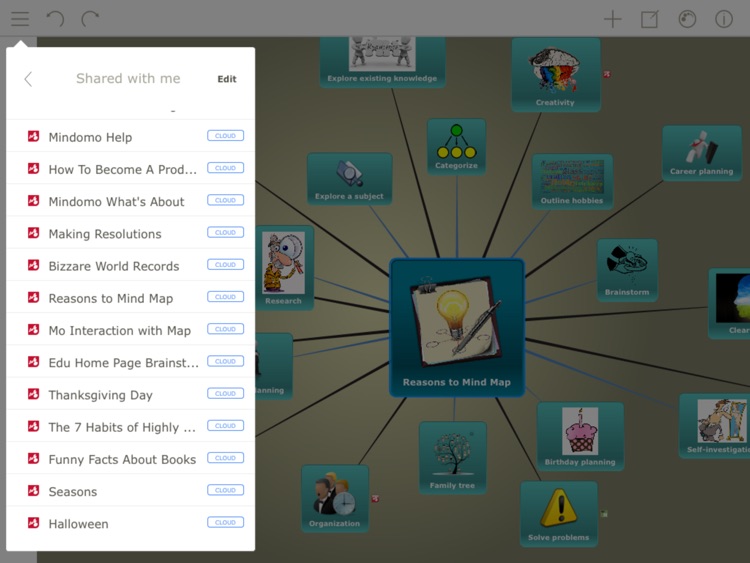The image size is (750, 563).
Task: Open the Mindomo Help map
Action: (130, 137)
